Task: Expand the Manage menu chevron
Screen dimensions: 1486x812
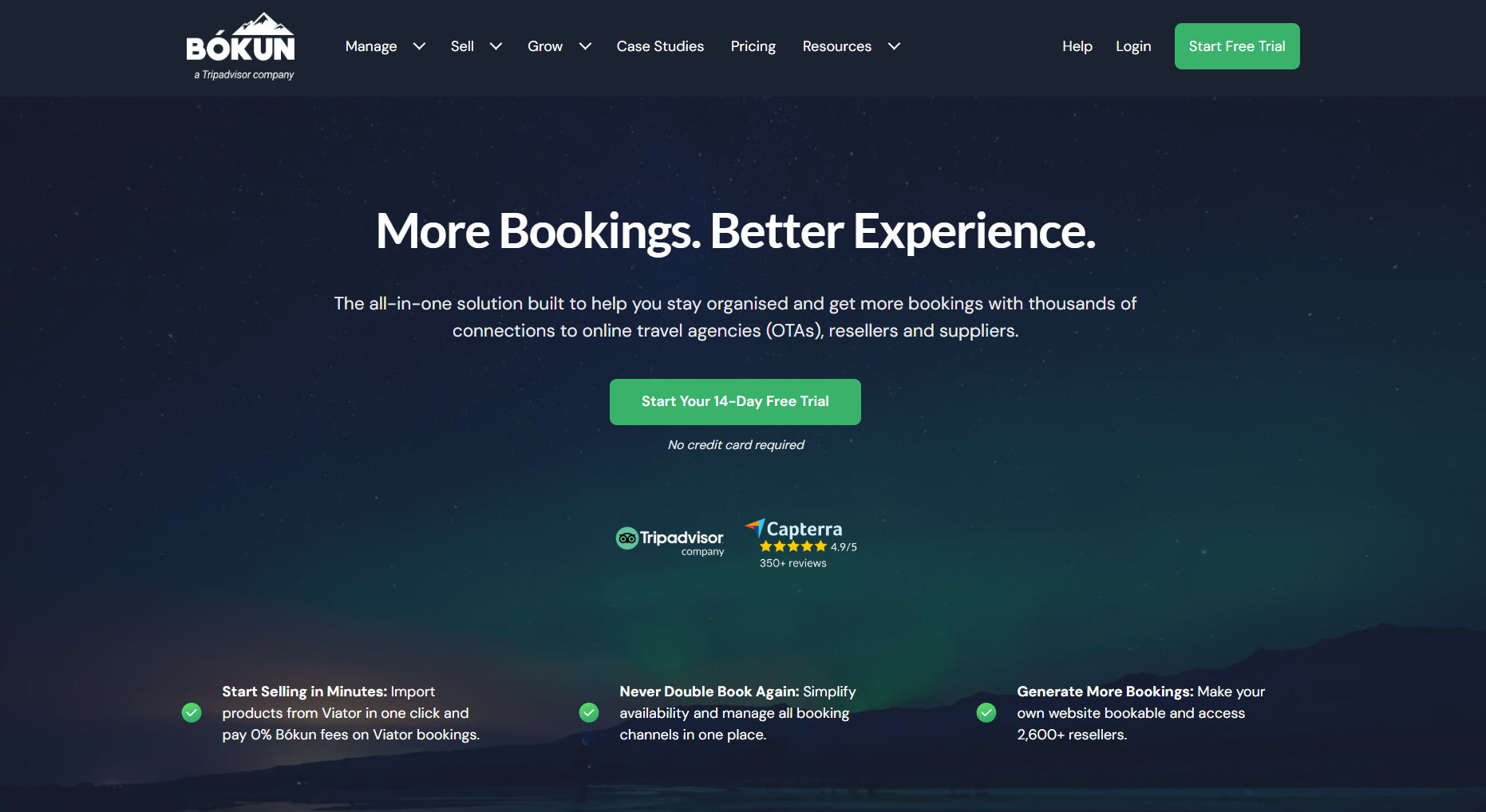Action: click(x=419, y=46)
